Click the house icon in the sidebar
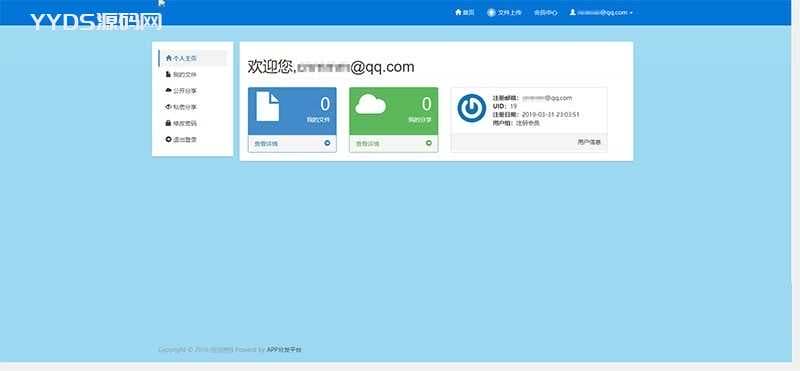This screenshot has width=800, height=371. click(x=168, y=58)
